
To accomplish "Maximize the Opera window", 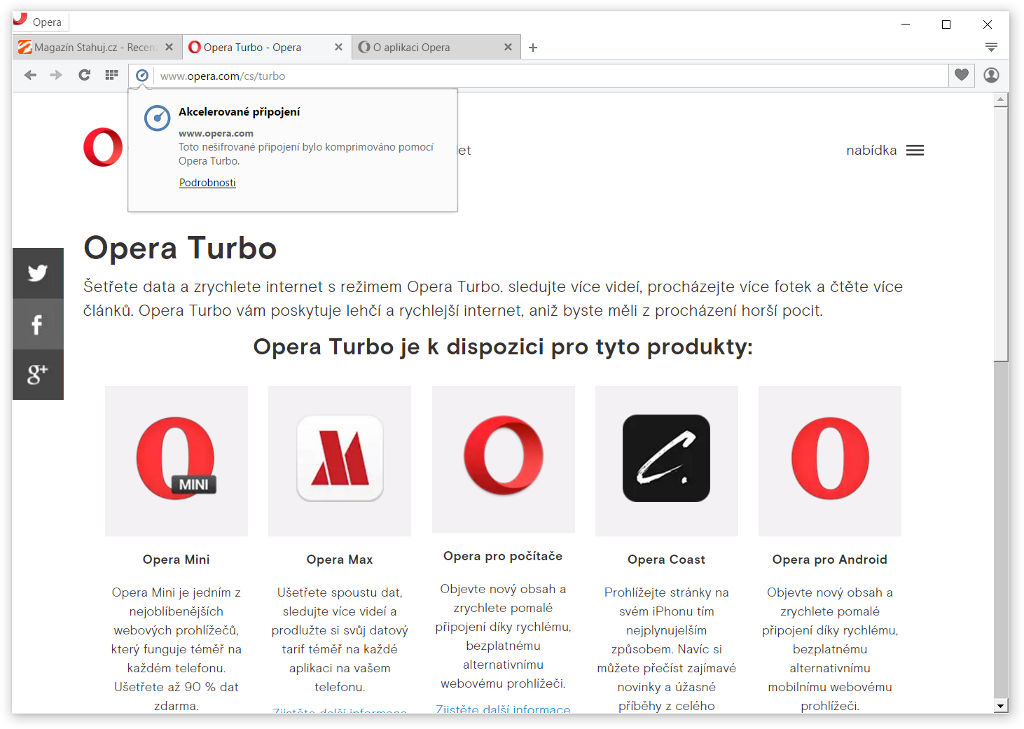I will point(946,24).
